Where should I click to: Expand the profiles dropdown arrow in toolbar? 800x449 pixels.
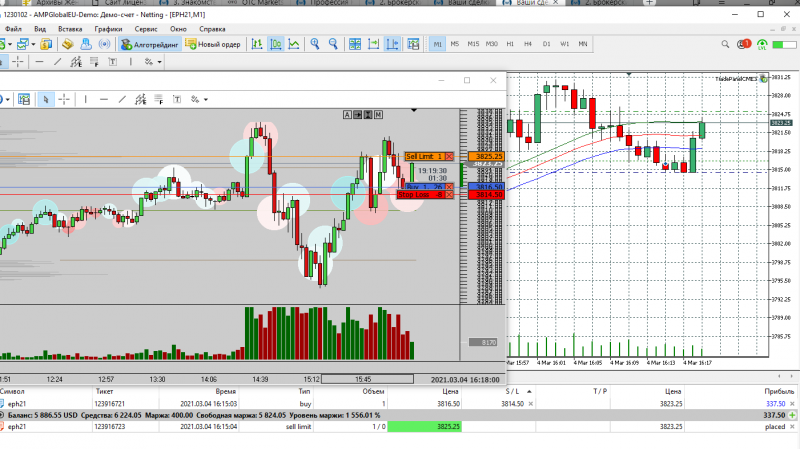[33, 44]
